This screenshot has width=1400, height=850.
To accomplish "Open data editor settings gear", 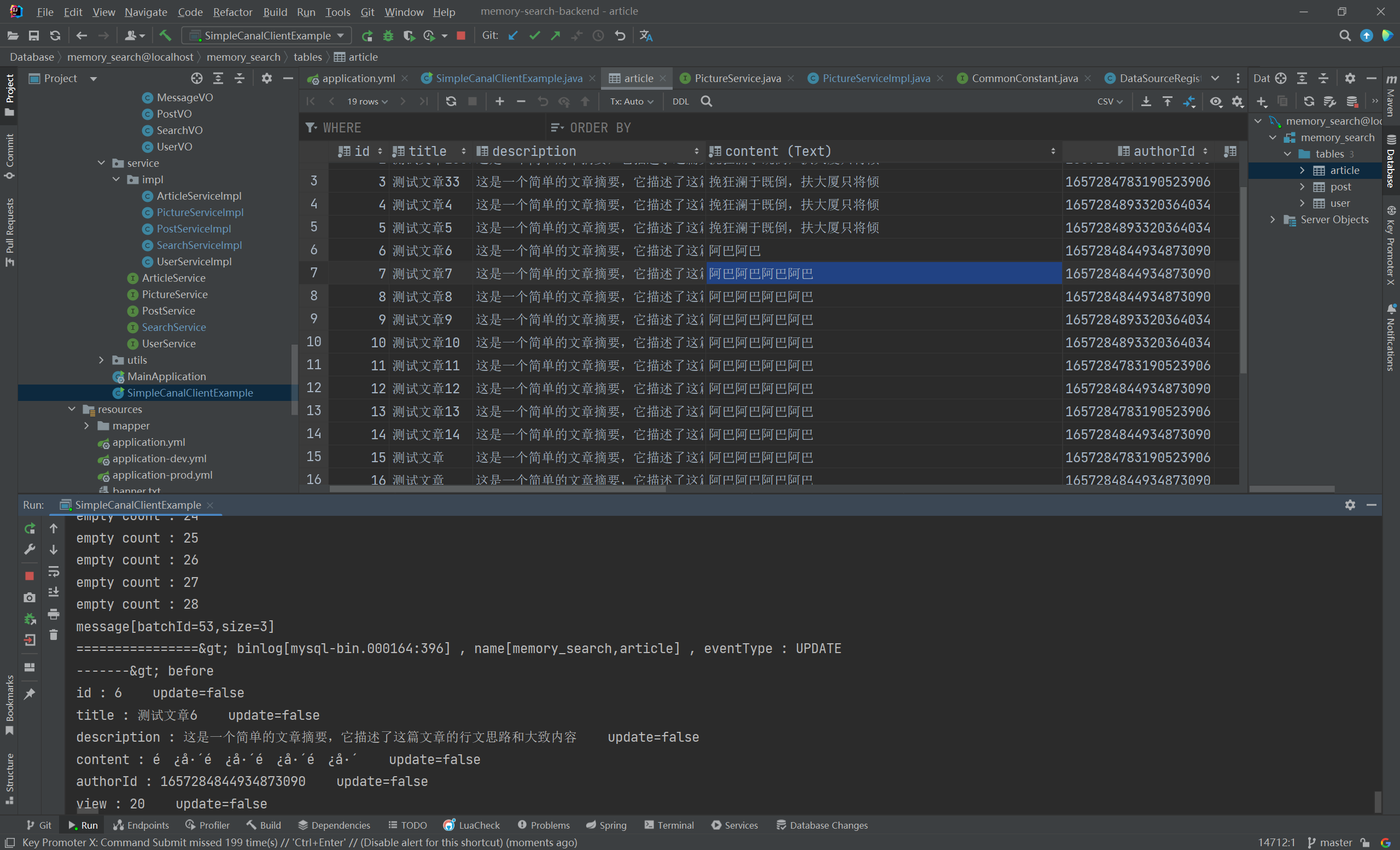I will click(x=1238, y=101).
